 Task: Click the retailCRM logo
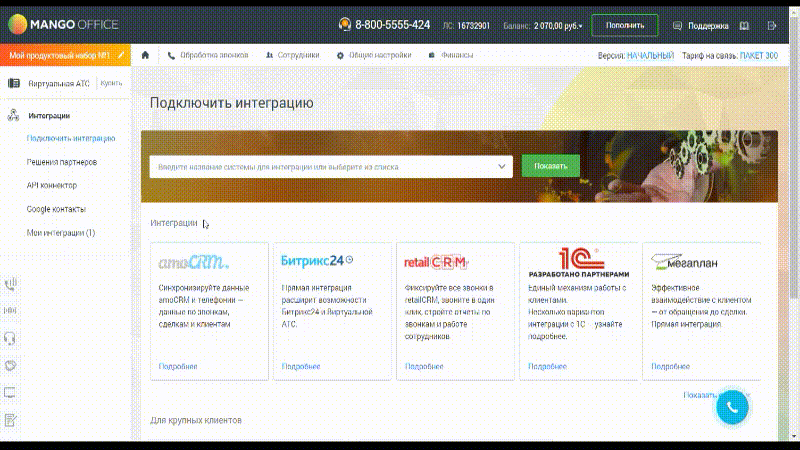pyautogui.click(x=436, y=262)
